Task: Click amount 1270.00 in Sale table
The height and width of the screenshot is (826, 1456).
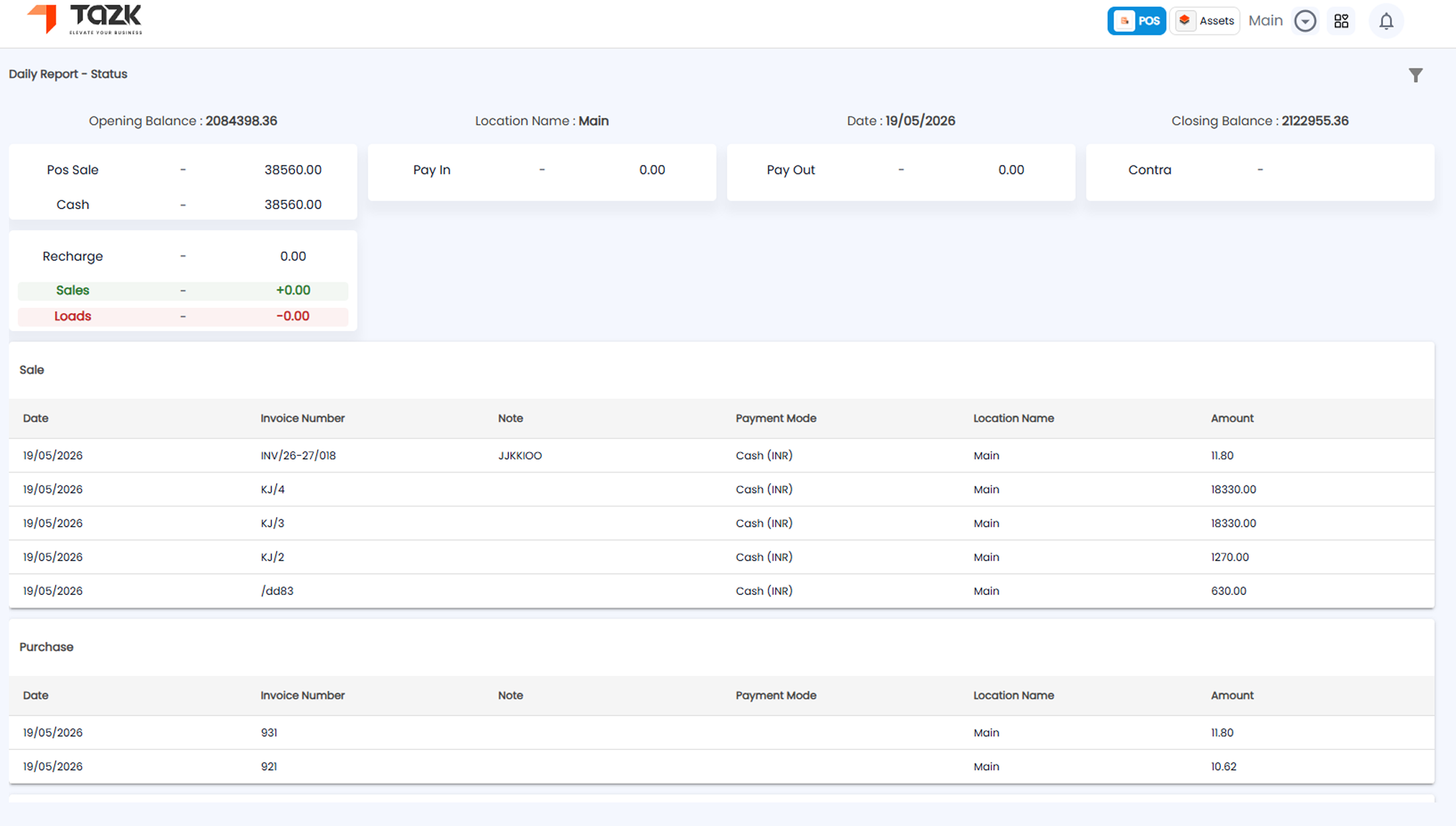Action: 1230,557
